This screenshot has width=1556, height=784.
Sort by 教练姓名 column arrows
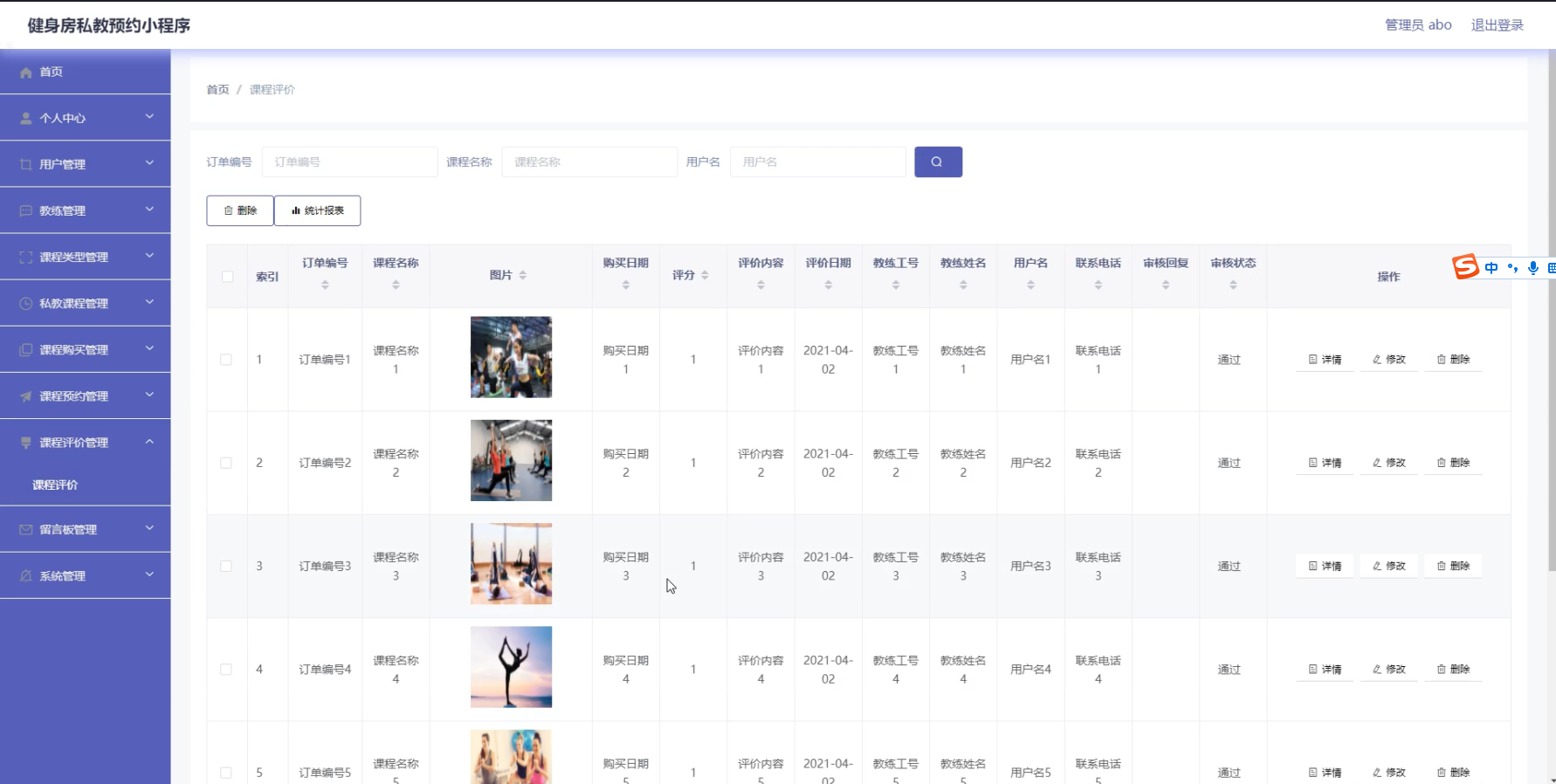pos(963,285)
